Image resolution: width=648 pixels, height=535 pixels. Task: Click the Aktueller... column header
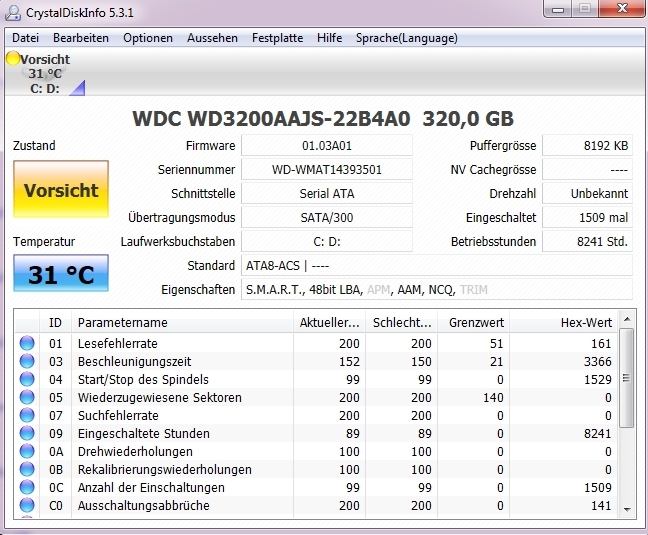(329, 322)
